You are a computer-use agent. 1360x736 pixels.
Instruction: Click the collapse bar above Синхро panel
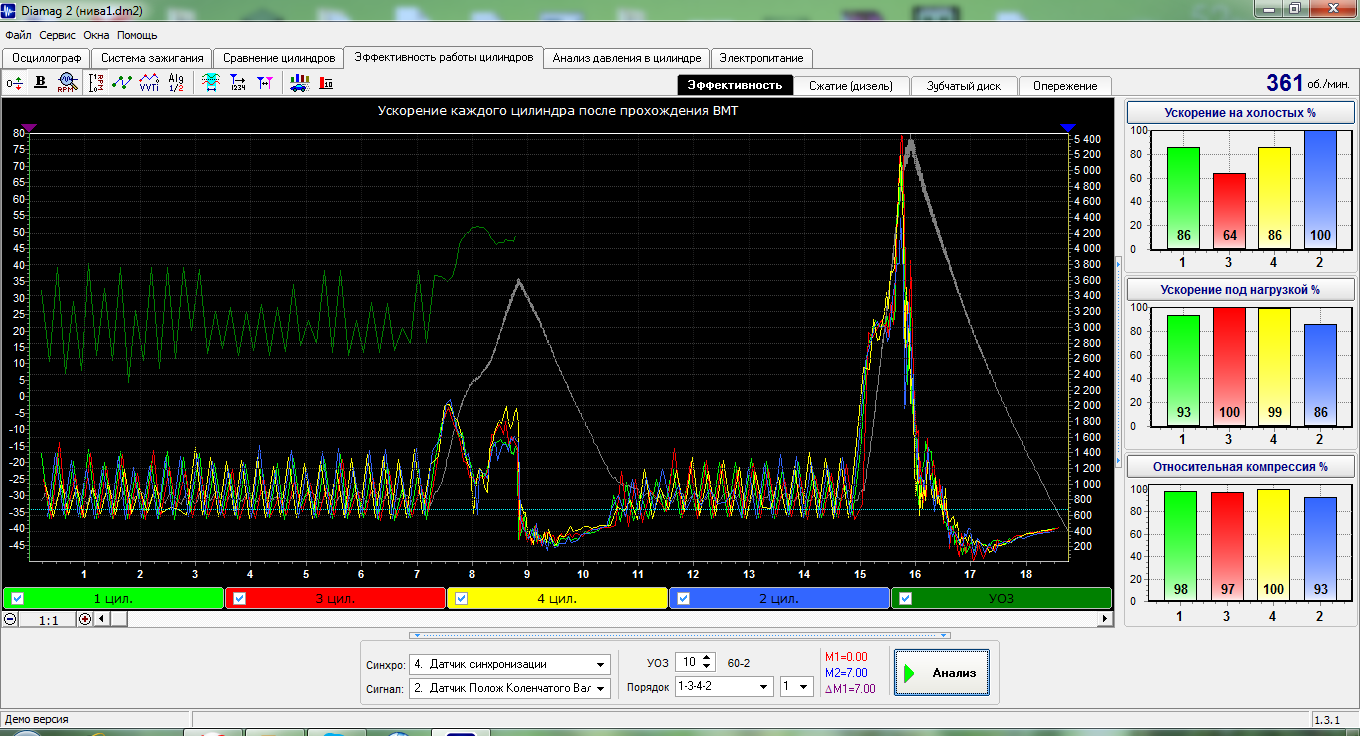679,635
